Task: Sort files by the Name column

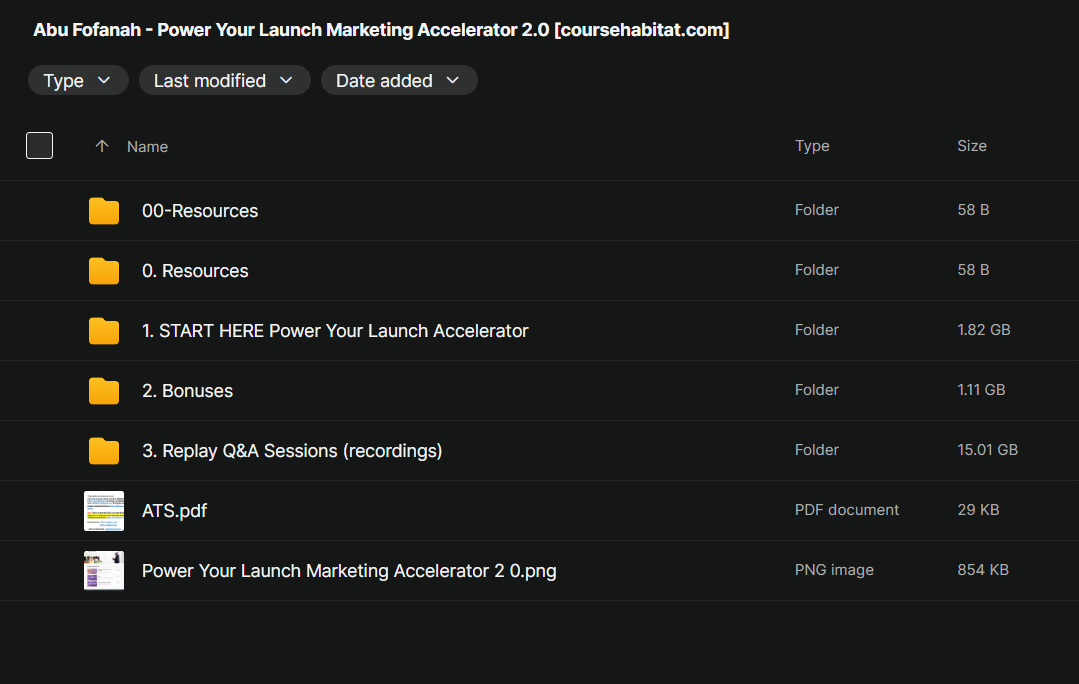Action: coord(147,147)
